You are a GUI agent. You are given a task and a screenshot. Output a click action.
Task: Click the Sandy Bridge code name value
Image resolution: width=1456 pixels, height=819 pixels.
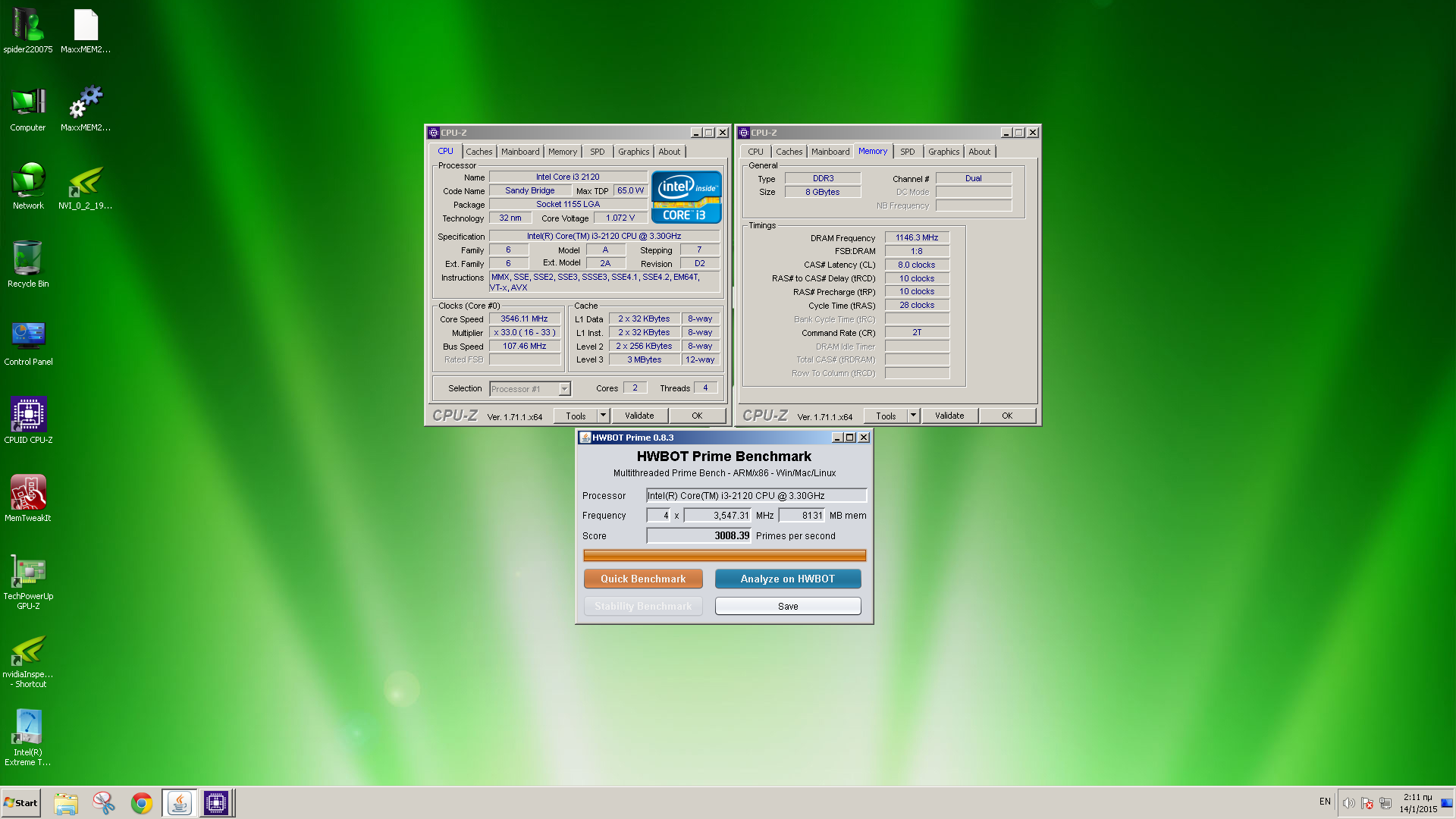point(530,190)
